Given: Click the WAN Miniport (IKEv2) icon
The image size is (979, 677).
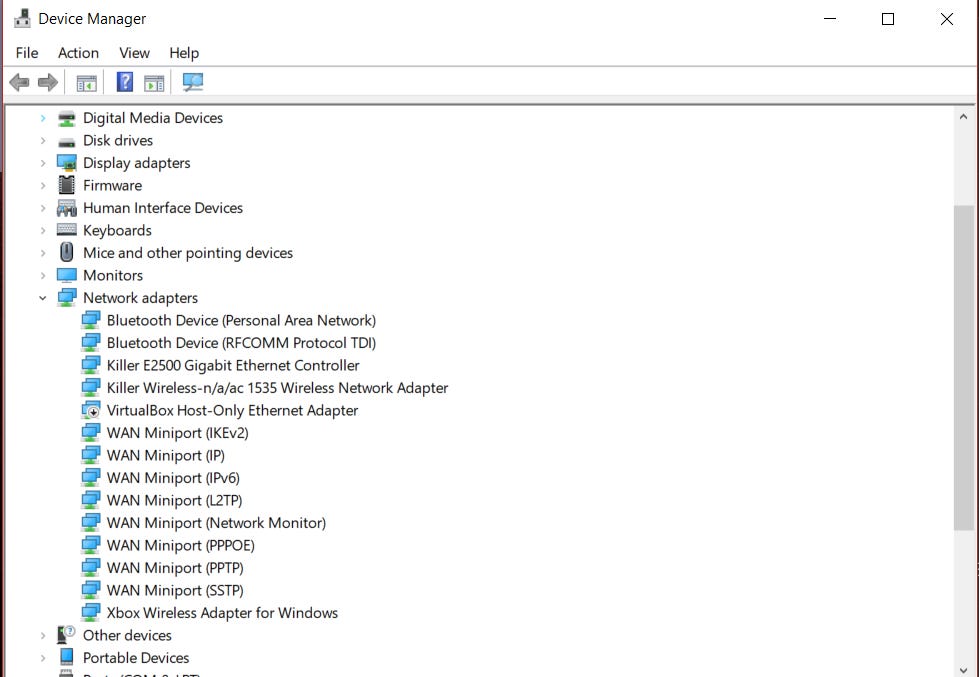Looking at the screenshot, I should (91, 433).
